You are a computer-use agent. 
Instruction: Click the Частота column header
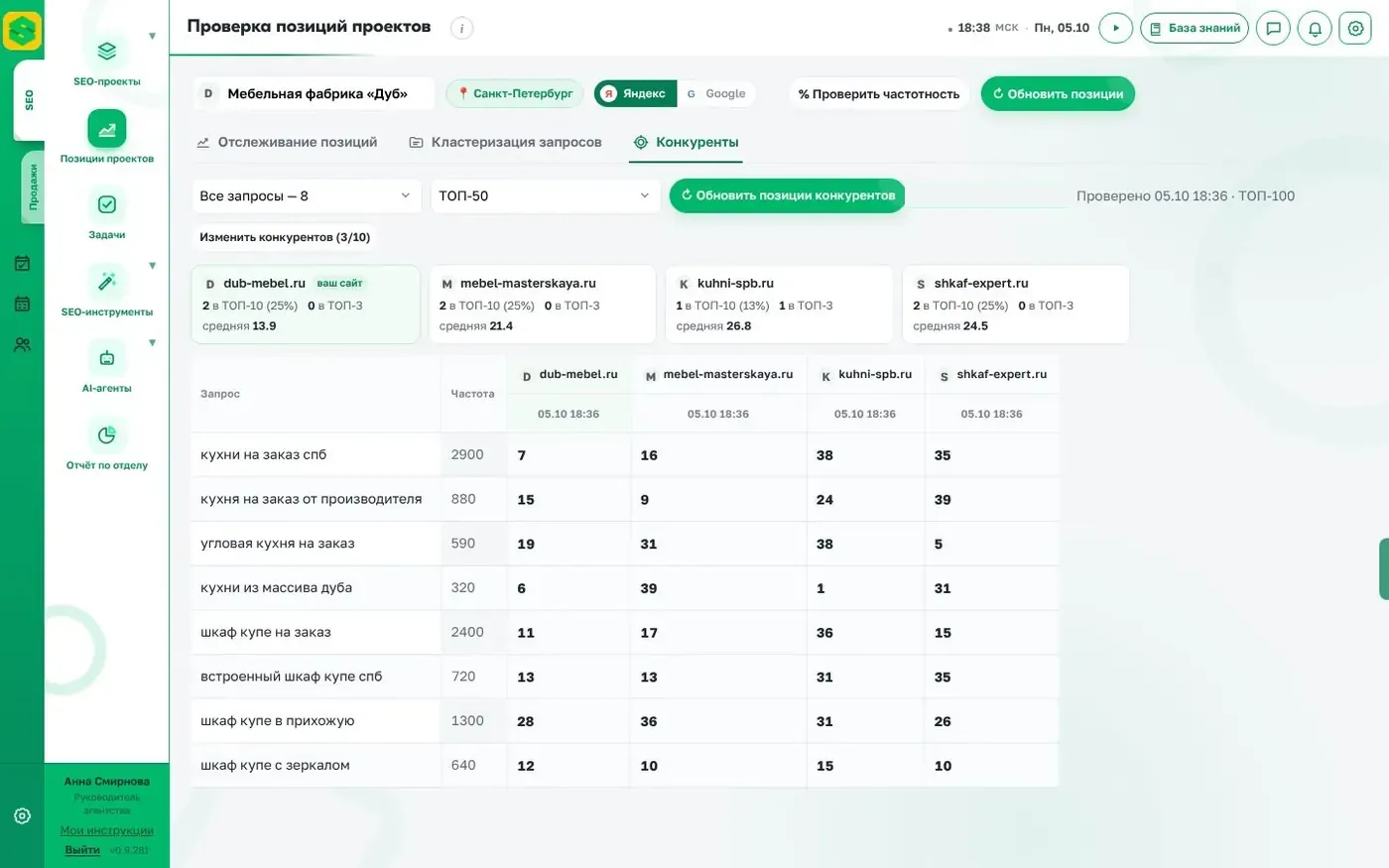(x=472, y=394)
